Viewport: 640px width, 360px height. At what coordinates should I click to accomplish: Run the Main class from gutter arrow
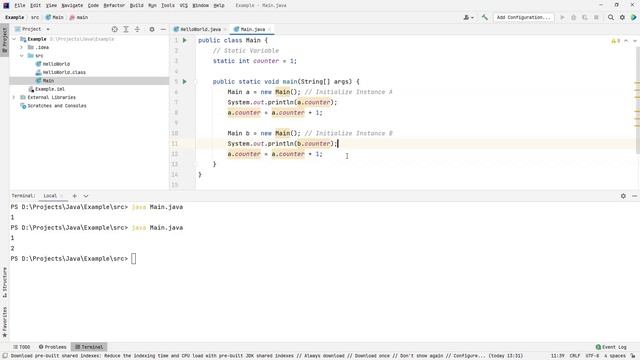click(184, 40)
